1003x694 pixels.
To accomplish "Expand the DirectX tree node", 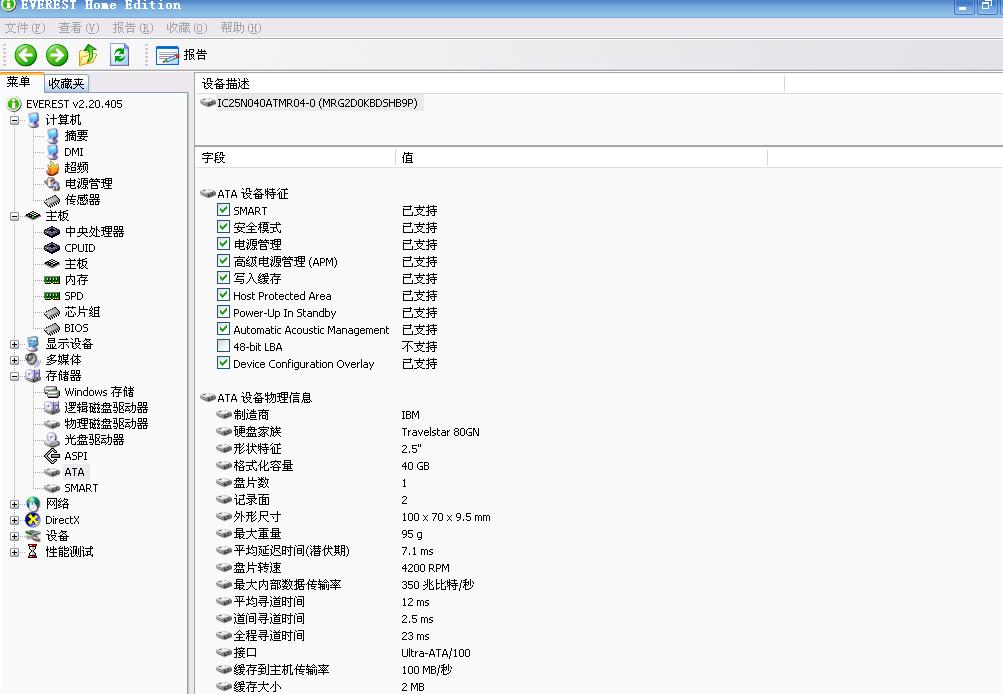I will coord(15,520).
